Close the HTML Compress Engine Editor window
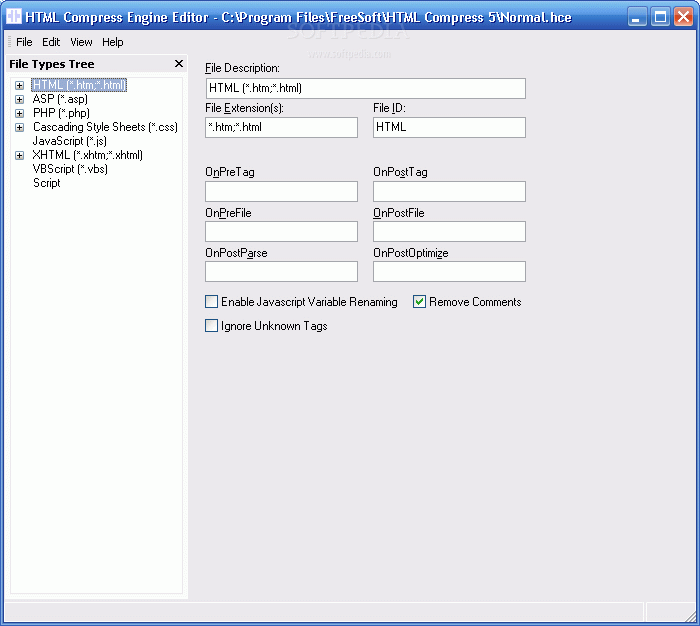The height and width of the screenshot is (626, 700). 683,17
